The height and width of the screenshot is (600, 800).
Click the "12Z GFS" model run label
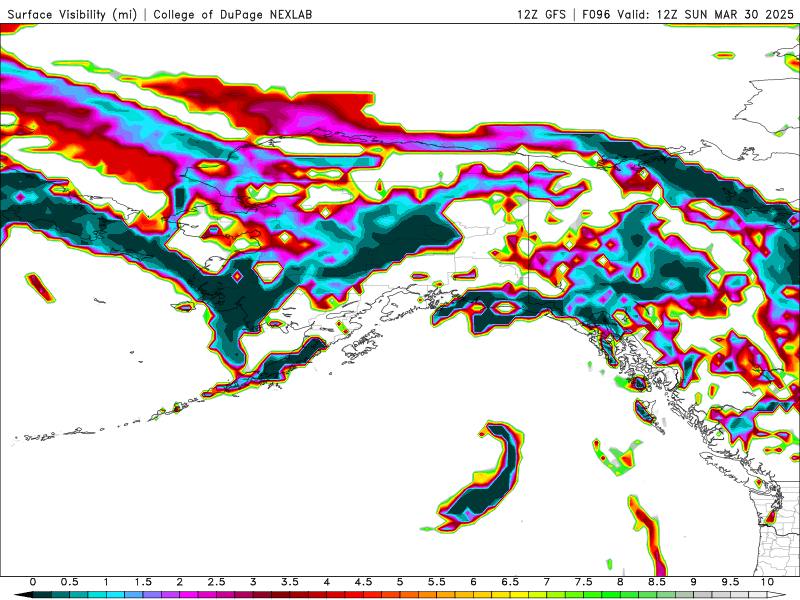[x=541, y=14]
